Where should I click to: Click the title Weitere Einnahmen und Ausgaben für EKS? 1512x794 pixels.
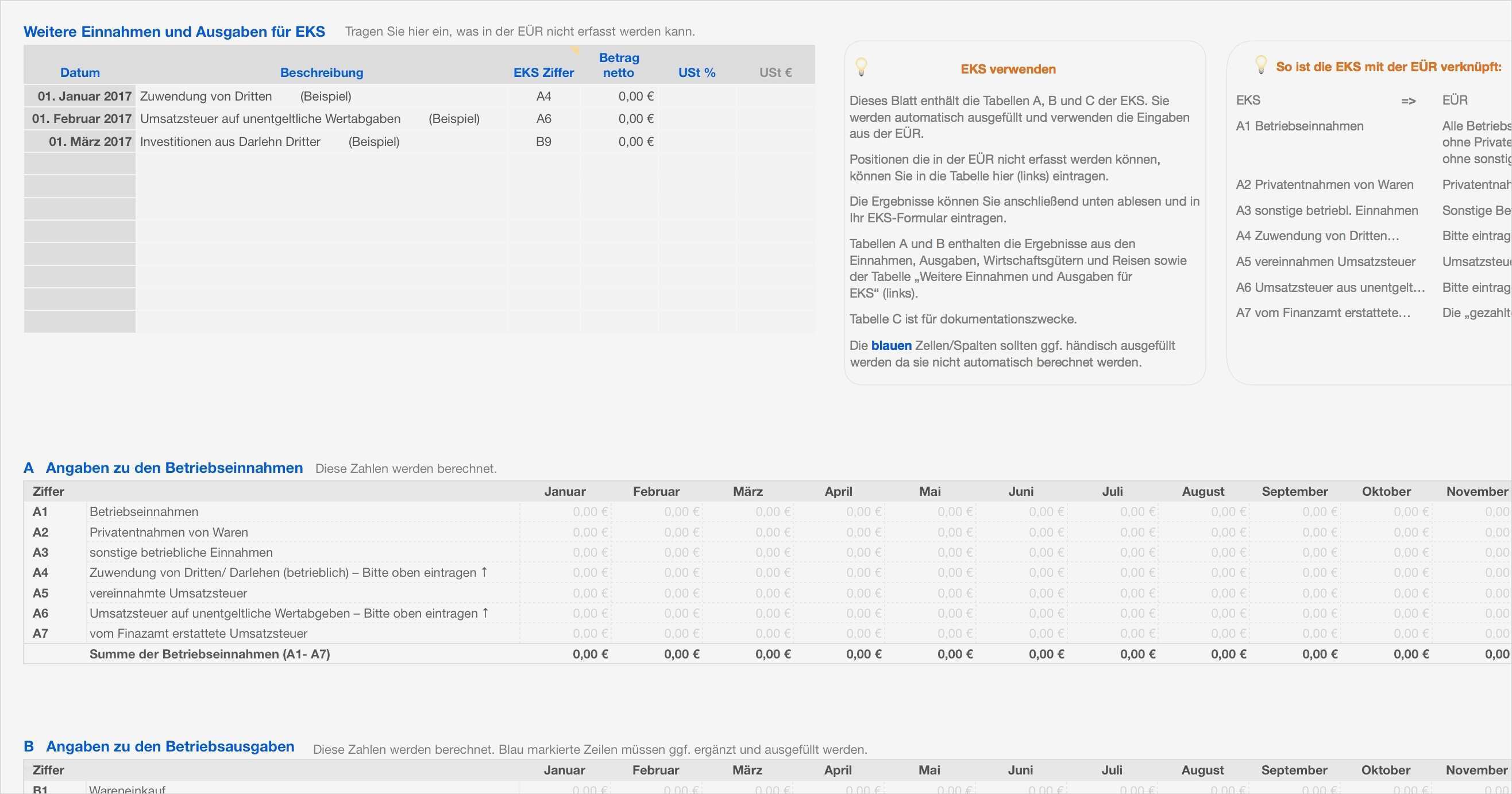click(174, 32)
